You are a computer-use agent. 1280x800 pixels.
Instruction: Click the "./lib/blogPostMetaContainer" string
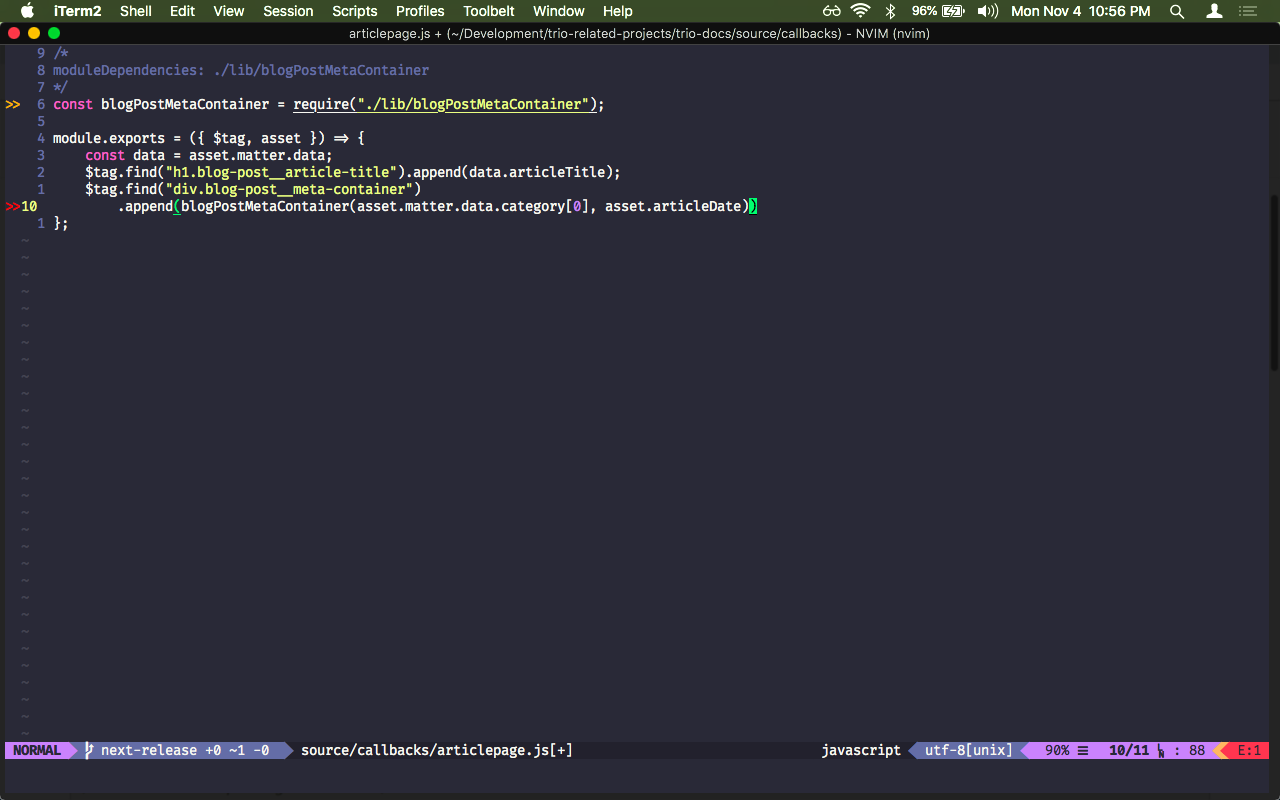(473, 104)
